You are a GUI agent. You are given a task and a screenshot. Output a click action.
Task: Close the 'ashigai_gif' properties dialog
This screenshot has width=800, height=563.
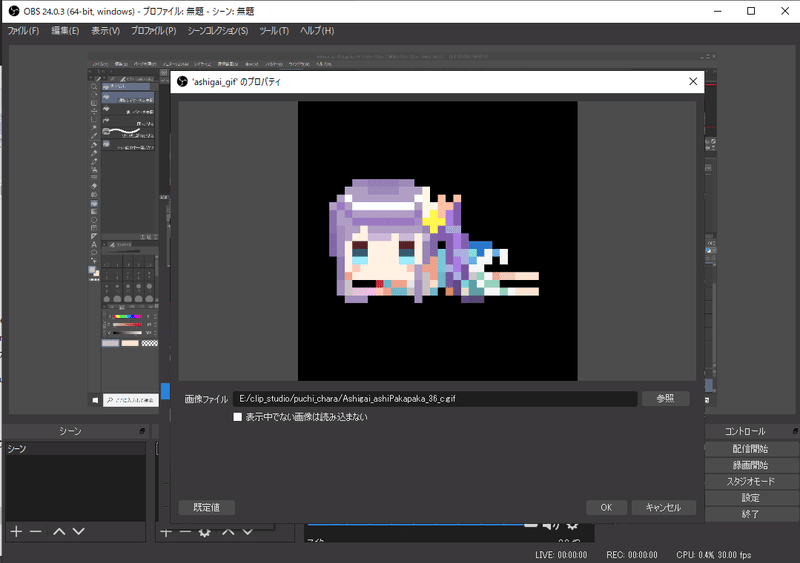pyautogui.click(x=693, y=82)
